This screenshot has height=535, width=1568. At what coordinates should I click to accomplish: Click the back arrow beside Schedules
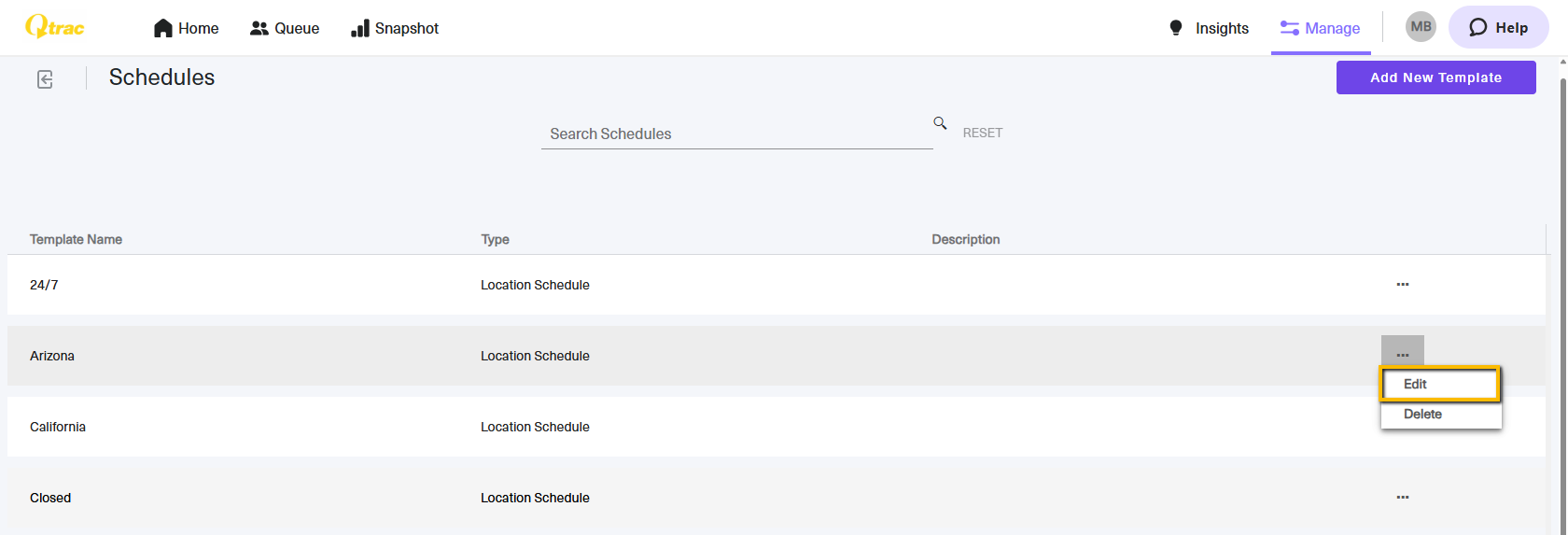pyautogui.click(x=45, y=79)
